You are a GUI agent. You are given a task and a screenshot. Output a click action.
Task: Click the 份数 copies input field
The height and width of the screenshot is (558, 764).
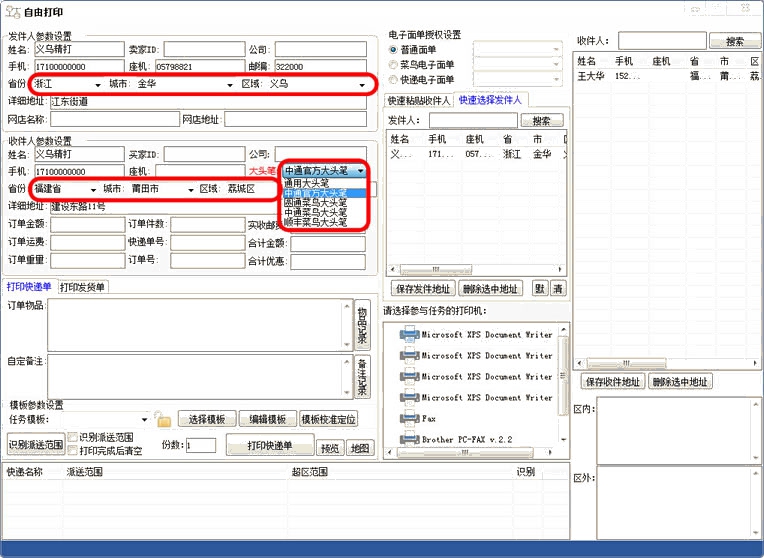click(200, 446)
